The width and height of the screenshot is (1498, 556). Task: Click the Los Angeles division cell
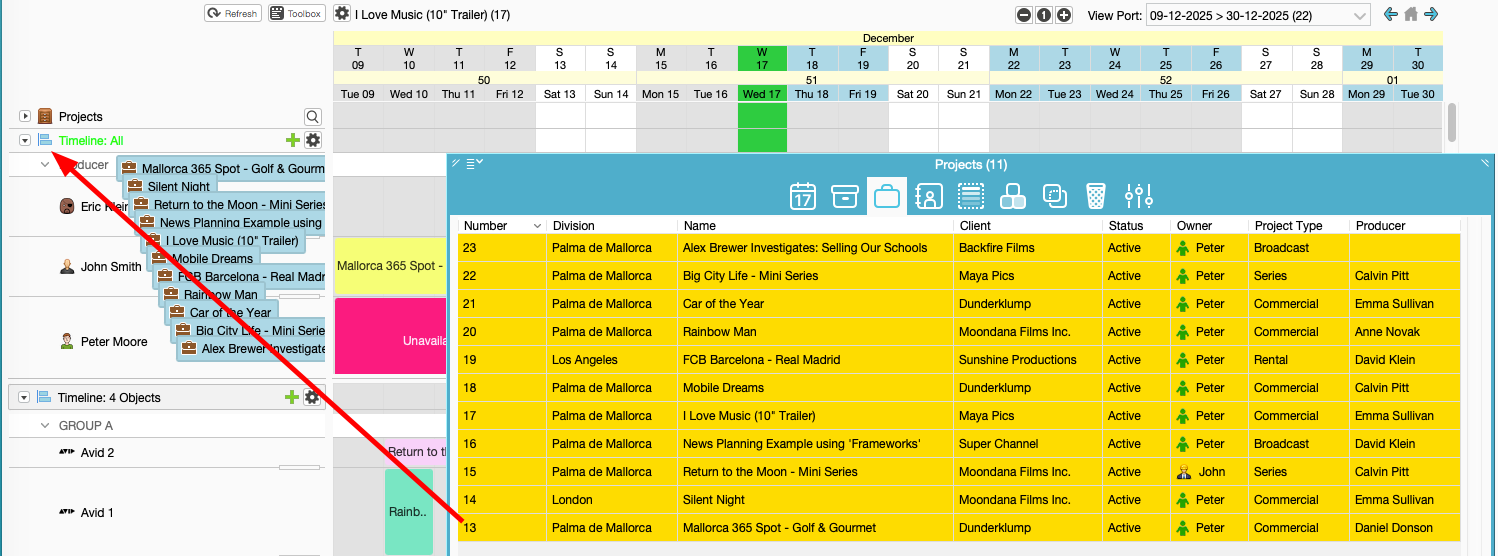click(612, 360)
